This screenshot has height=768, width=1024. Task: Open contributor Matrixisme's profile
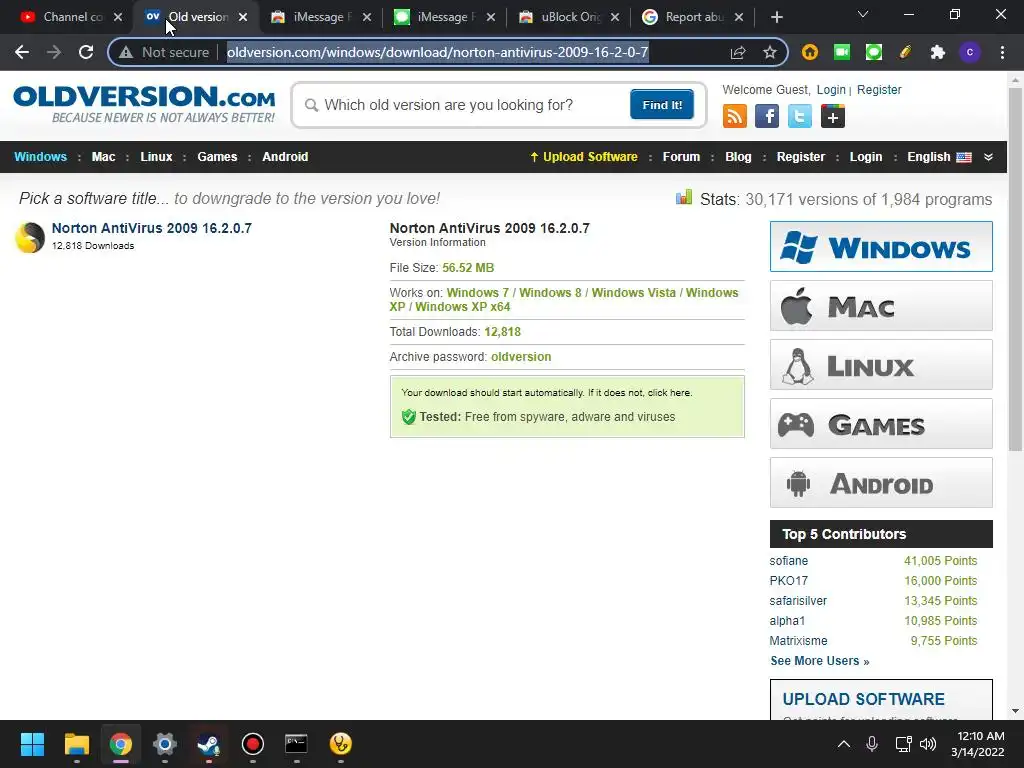(x=798, y=641)
